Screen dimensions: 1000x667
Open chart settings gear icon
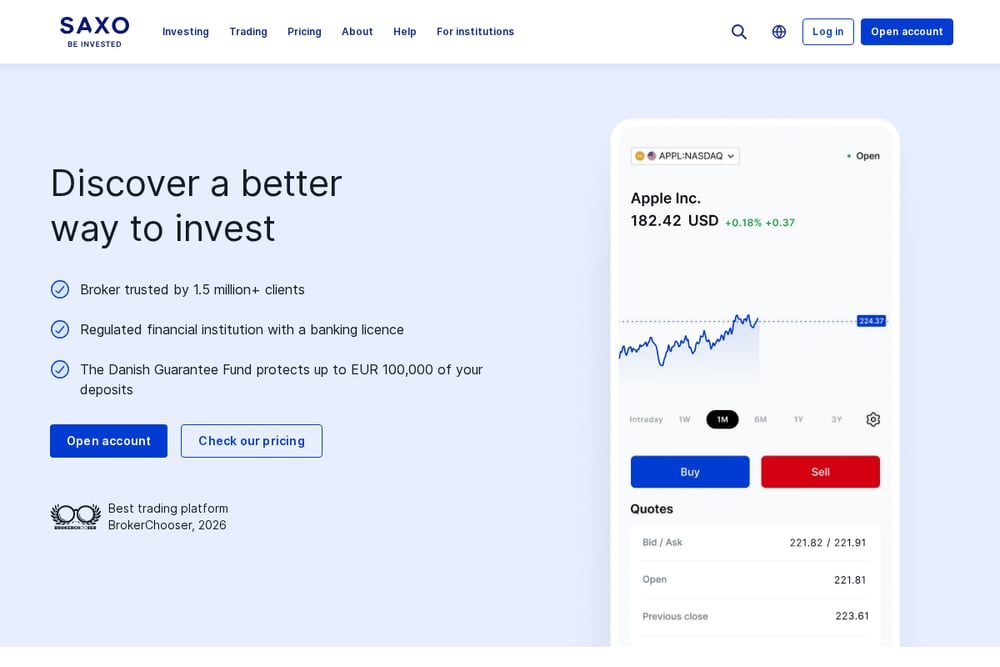(873, 420)
